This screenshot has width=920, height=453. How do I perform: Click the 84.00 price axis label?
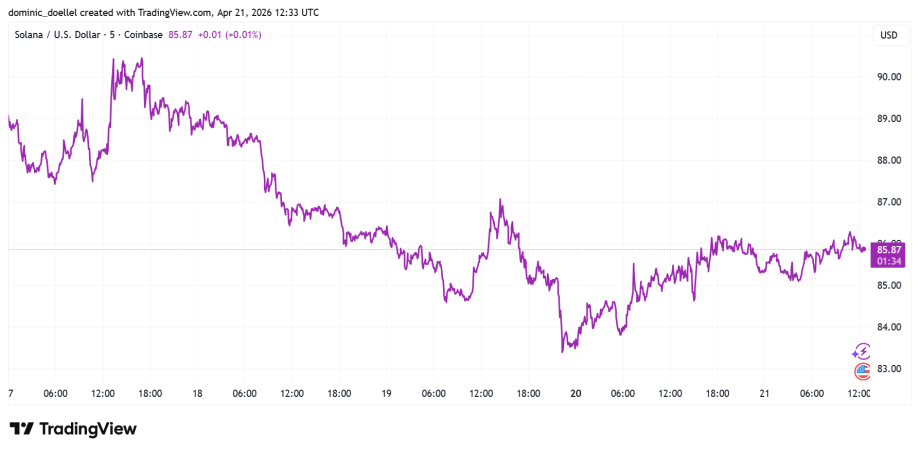(x=889, y=328)
